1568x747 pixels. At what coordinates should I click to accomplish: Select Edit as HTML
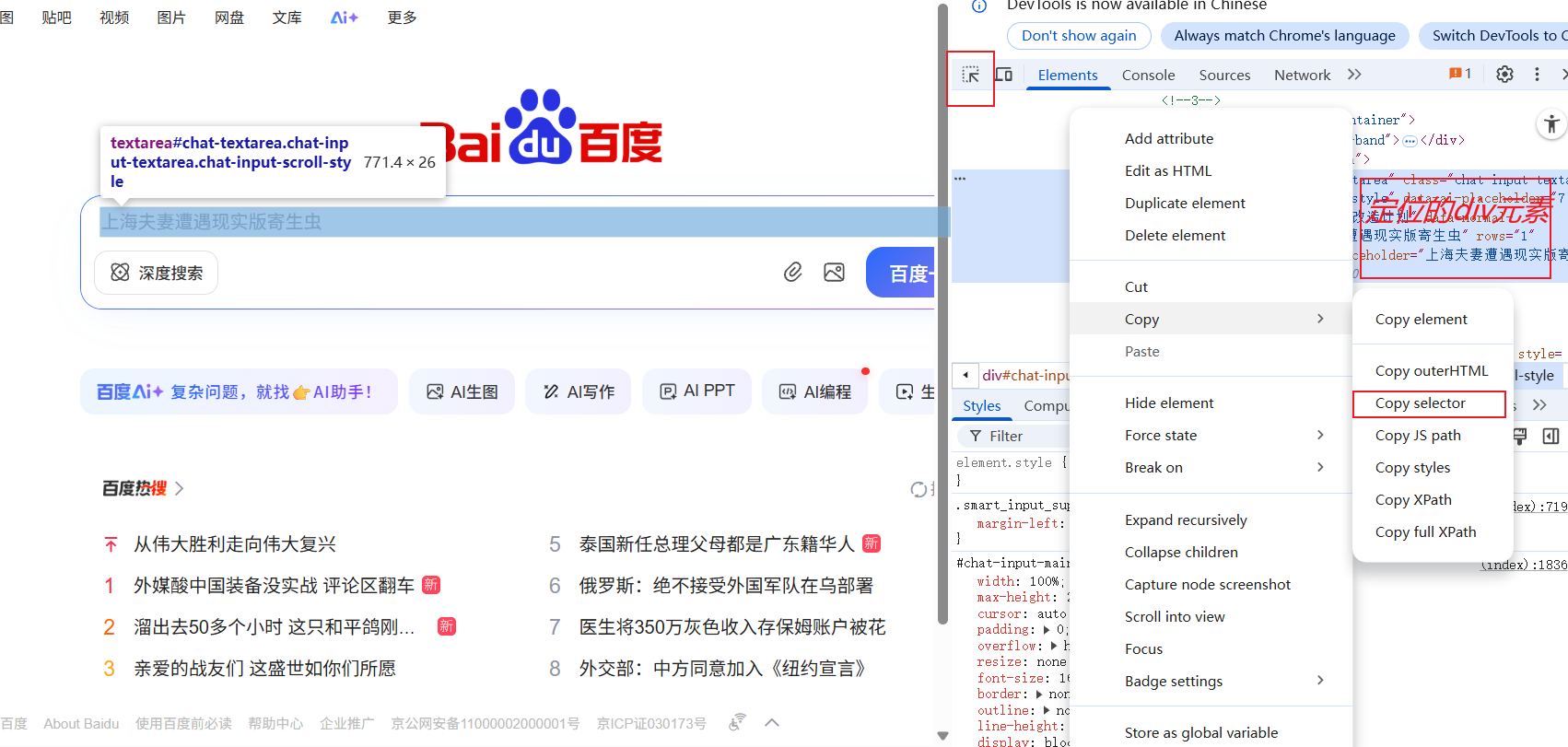(1211, 171)
